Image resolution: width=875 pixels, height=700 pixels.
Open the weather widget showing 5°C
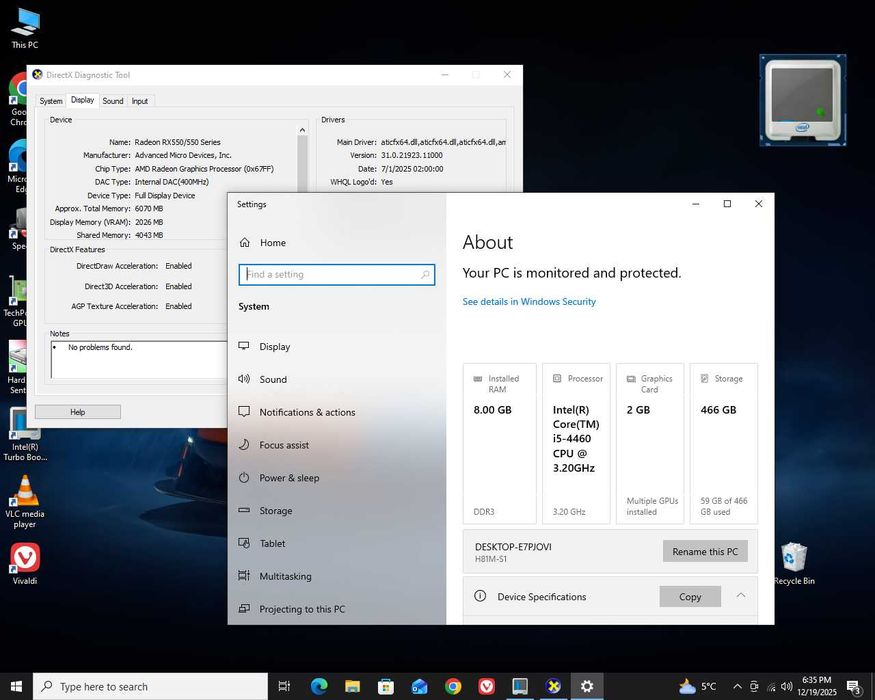pos(698,686)
